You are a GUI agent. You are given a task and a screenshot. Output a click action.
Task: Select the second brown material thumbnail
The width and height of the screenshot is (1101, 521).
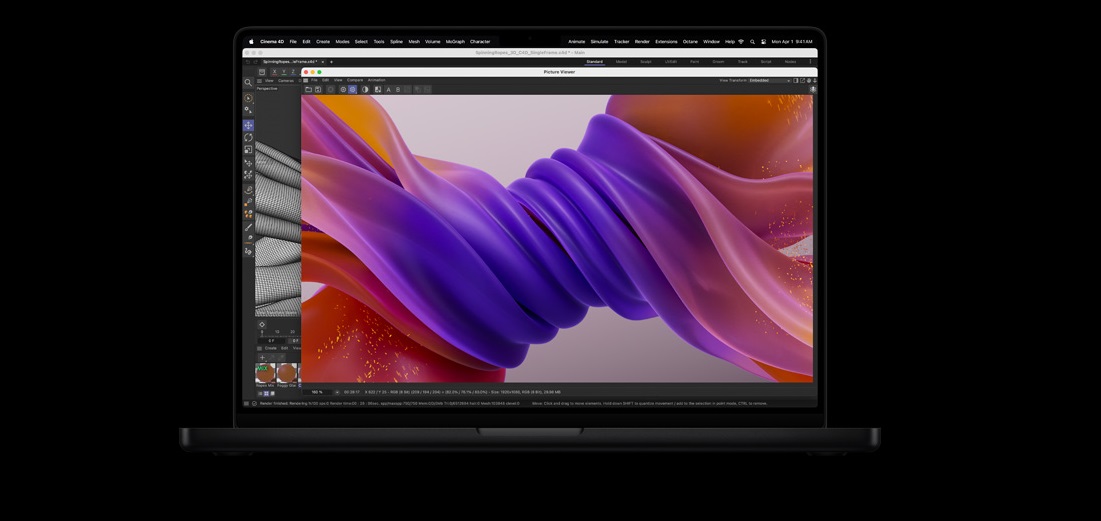pyautogui.click(x=286, y=373)
